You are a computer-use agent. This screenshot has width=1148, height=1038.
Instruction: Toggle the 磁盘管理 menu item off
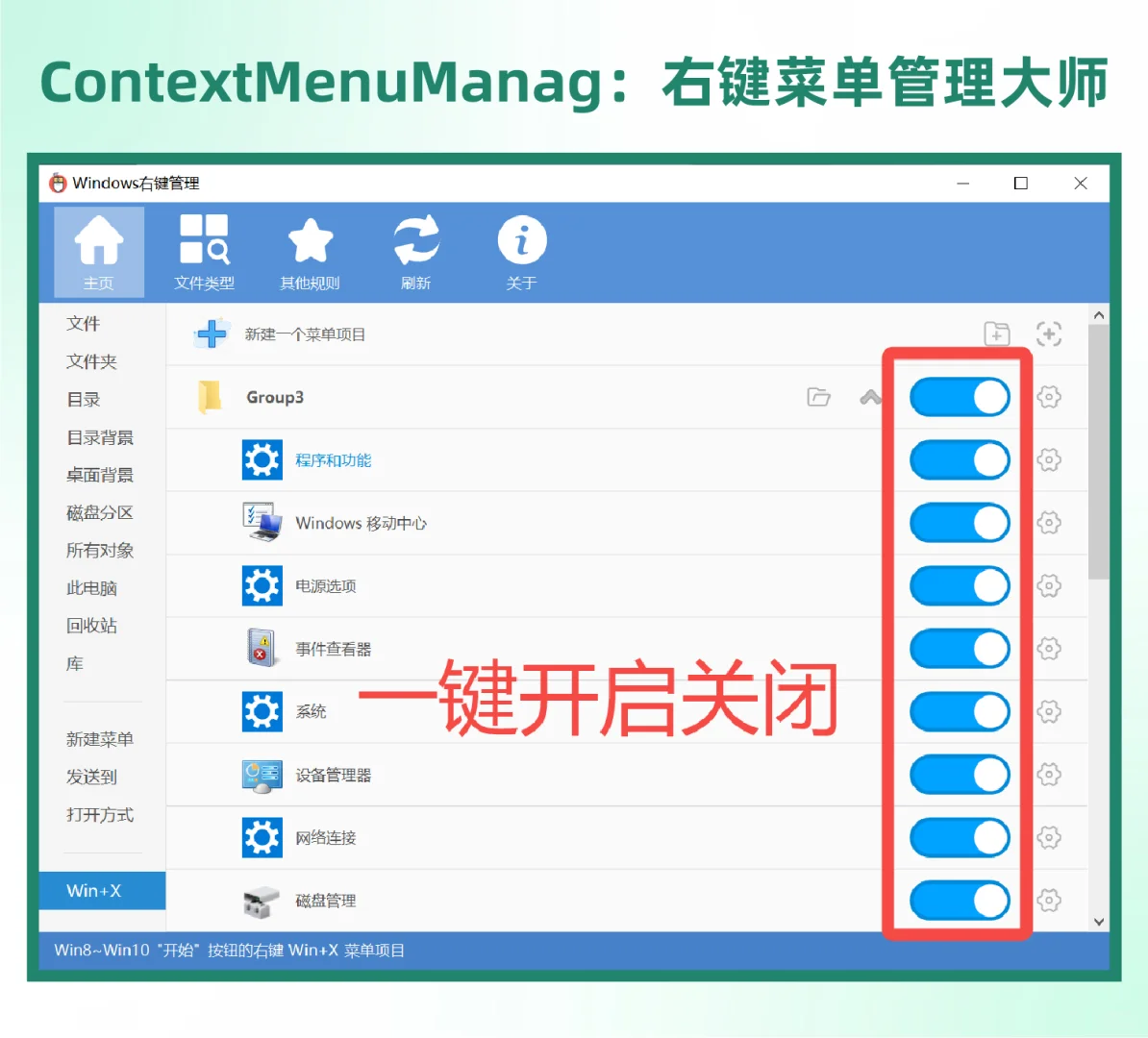[x=959, y=901]
